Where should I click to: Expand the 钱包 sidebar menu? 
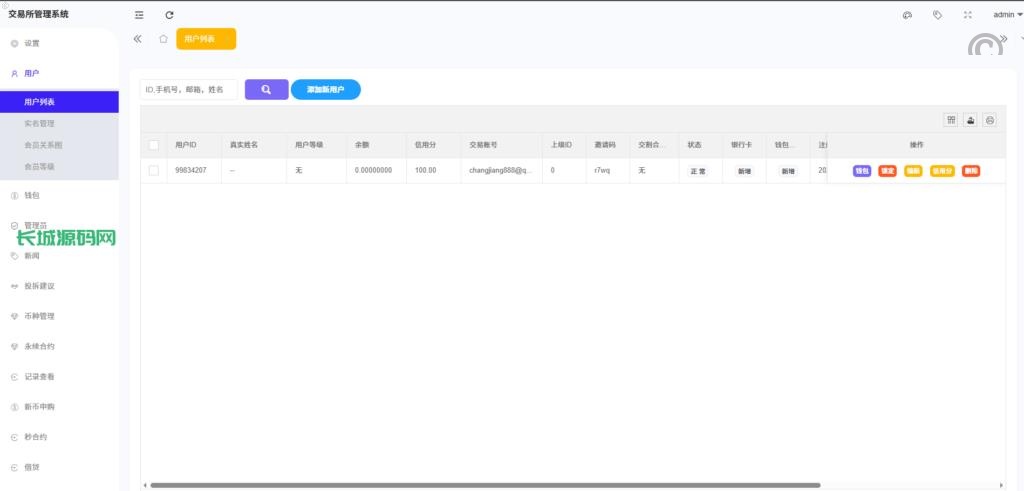(x=32, y=195)
